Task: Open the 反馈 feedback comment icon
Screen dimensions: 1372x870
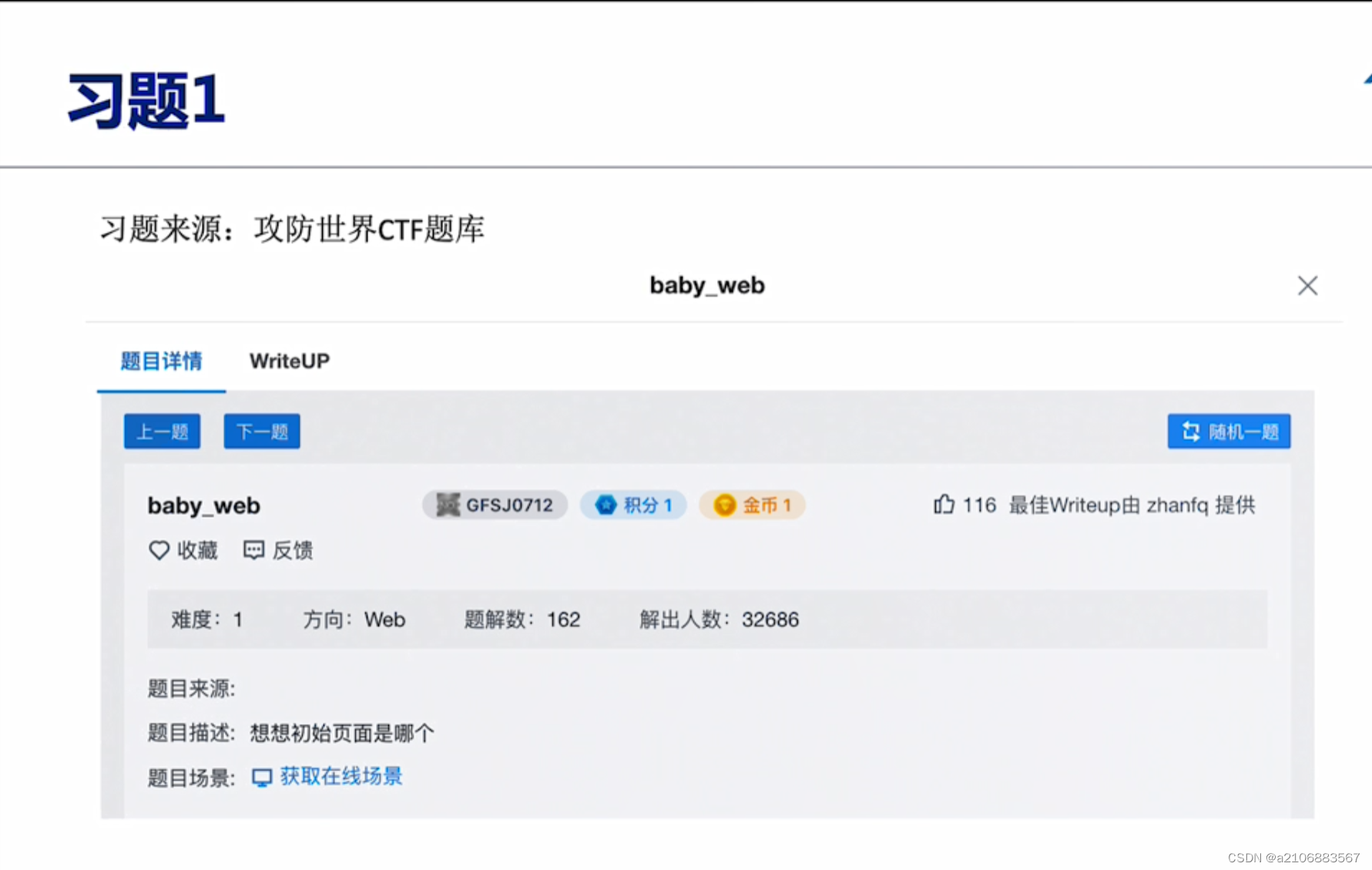Action: coord(255,549)
